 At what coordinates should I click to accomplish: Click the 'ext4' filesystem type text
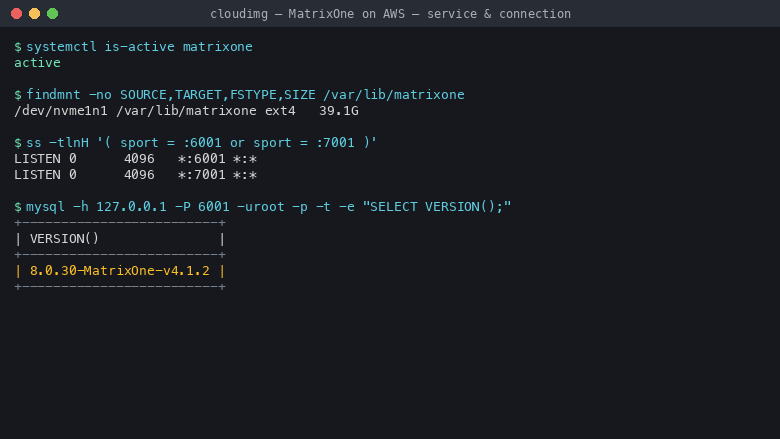[280, 110]
